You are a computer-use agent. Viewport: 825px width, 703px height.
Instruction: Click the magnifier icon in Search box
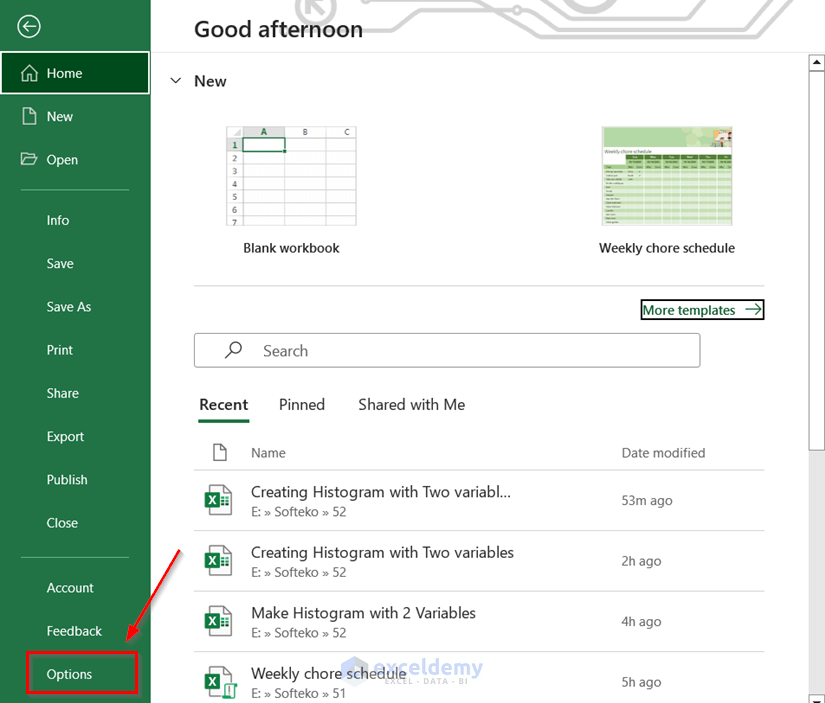click(233, 350)
